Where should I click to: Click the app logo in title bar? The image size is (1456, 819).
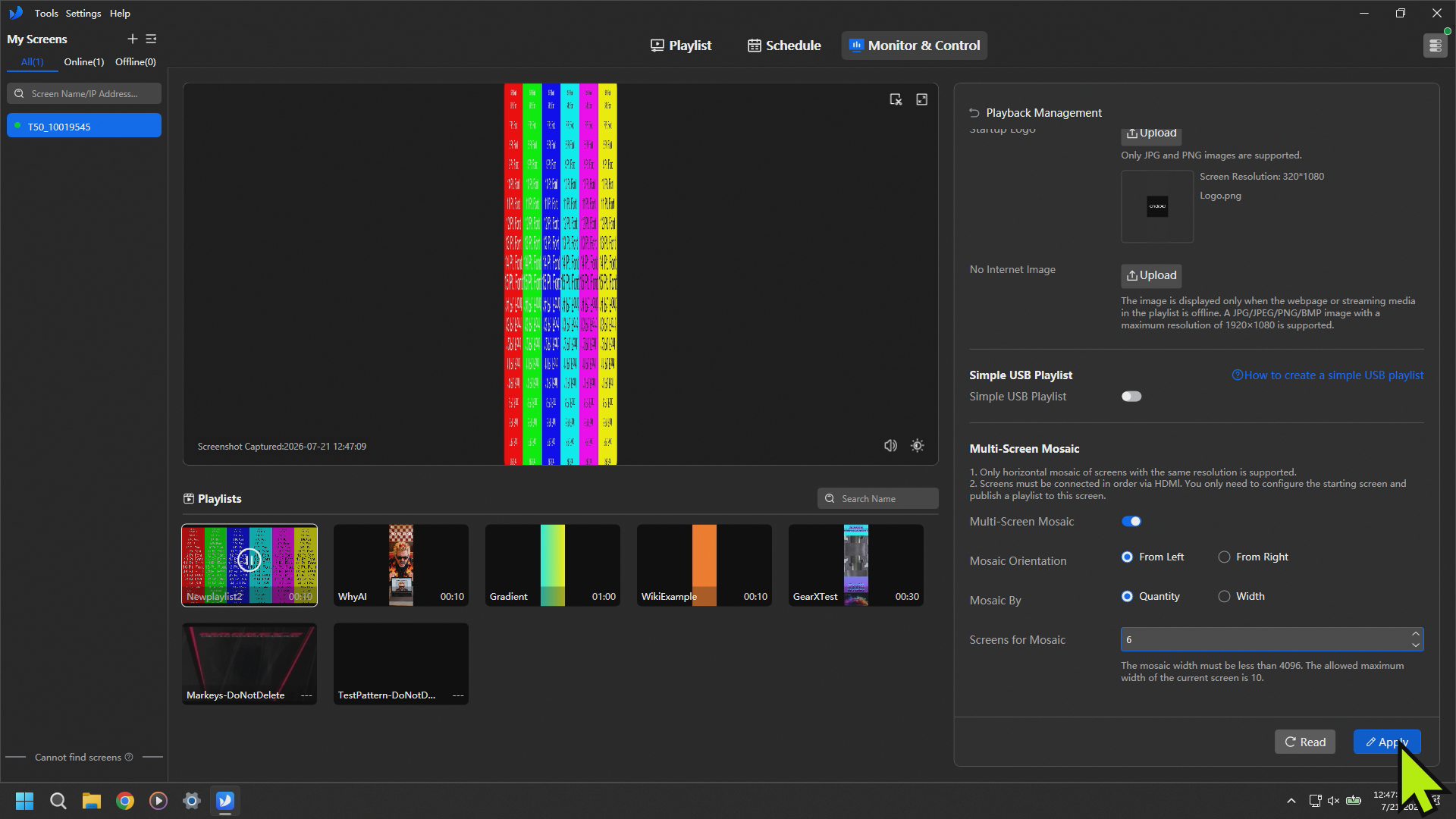[x=16, y=13]
